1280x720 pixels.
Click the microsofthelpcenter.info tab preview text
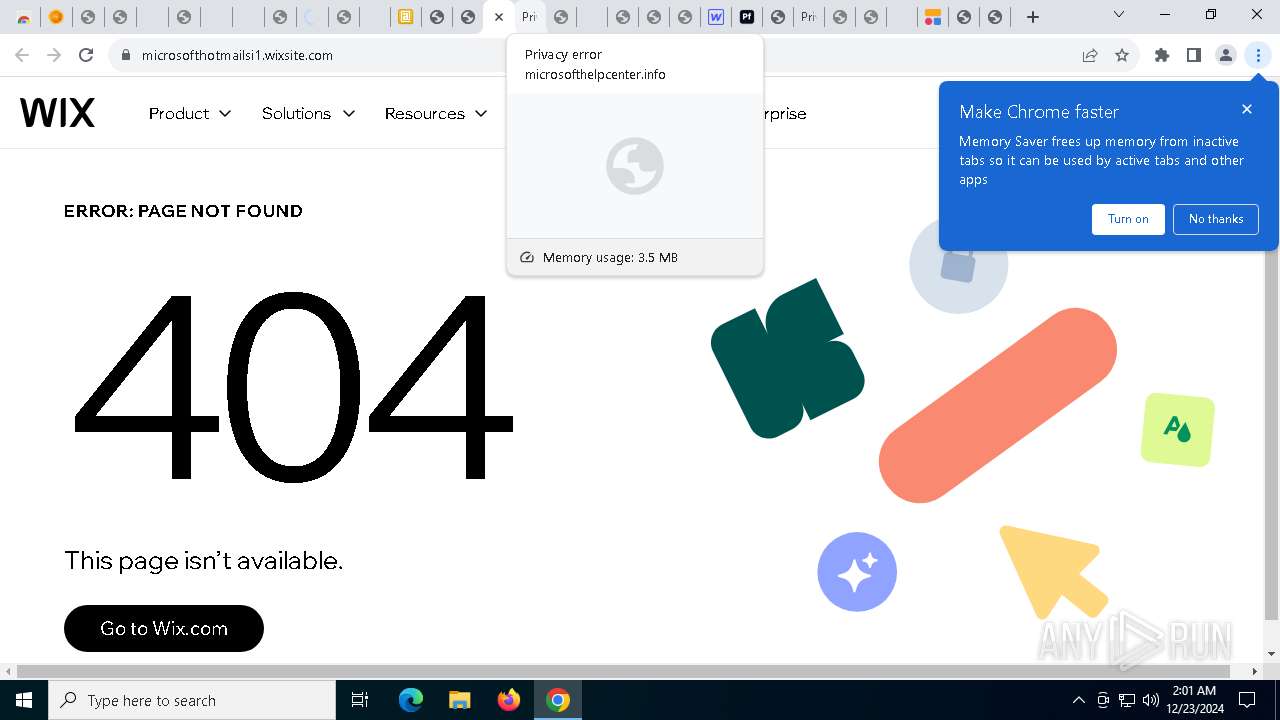coord(595,74)
